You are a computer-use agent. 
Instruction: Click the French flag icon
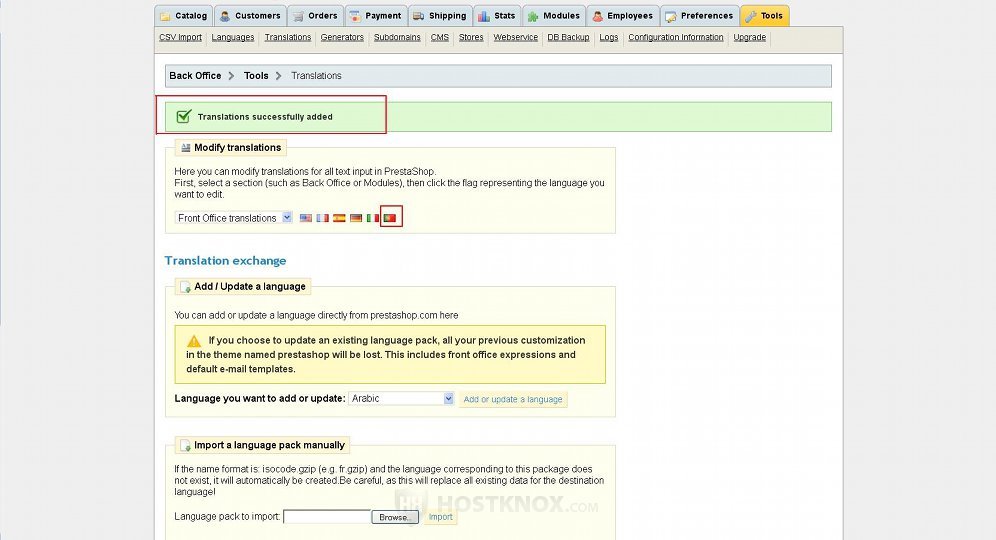pyautogui.click(x=323, y=218)
